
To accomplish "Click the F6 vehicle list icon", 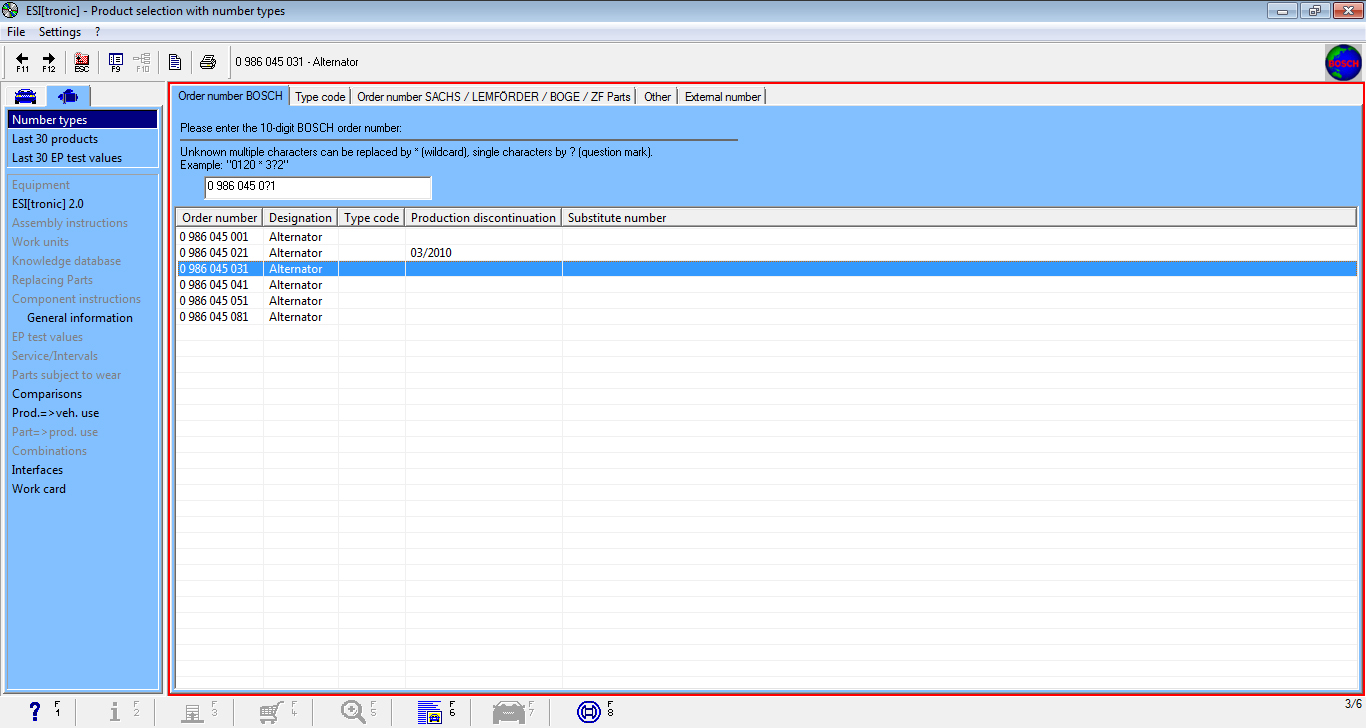I will pyautogui.click(x=430, y=711).
